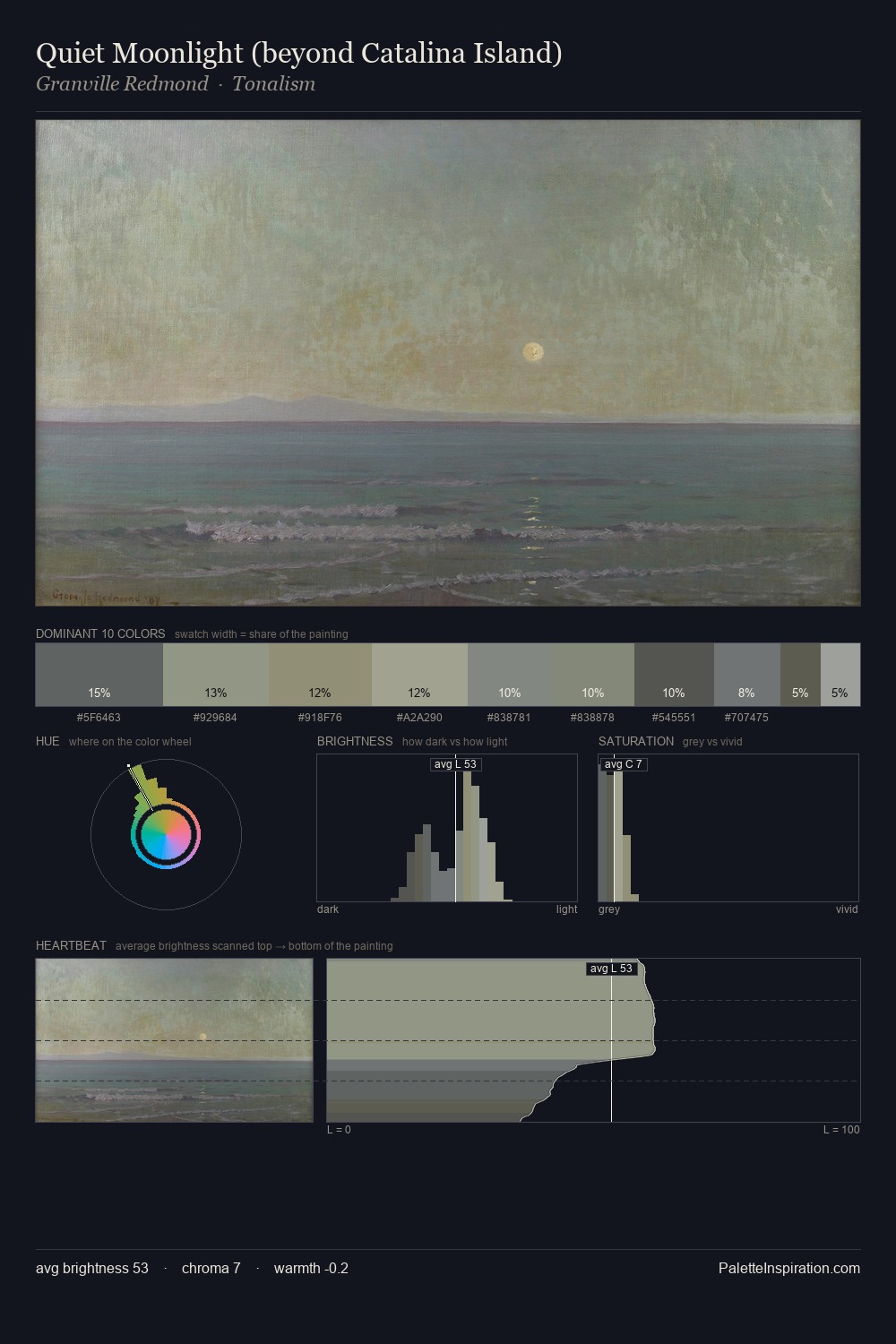
Task: Click the artist name Granville Redmond
Action: pyautogui.click(x=122, y=84)
